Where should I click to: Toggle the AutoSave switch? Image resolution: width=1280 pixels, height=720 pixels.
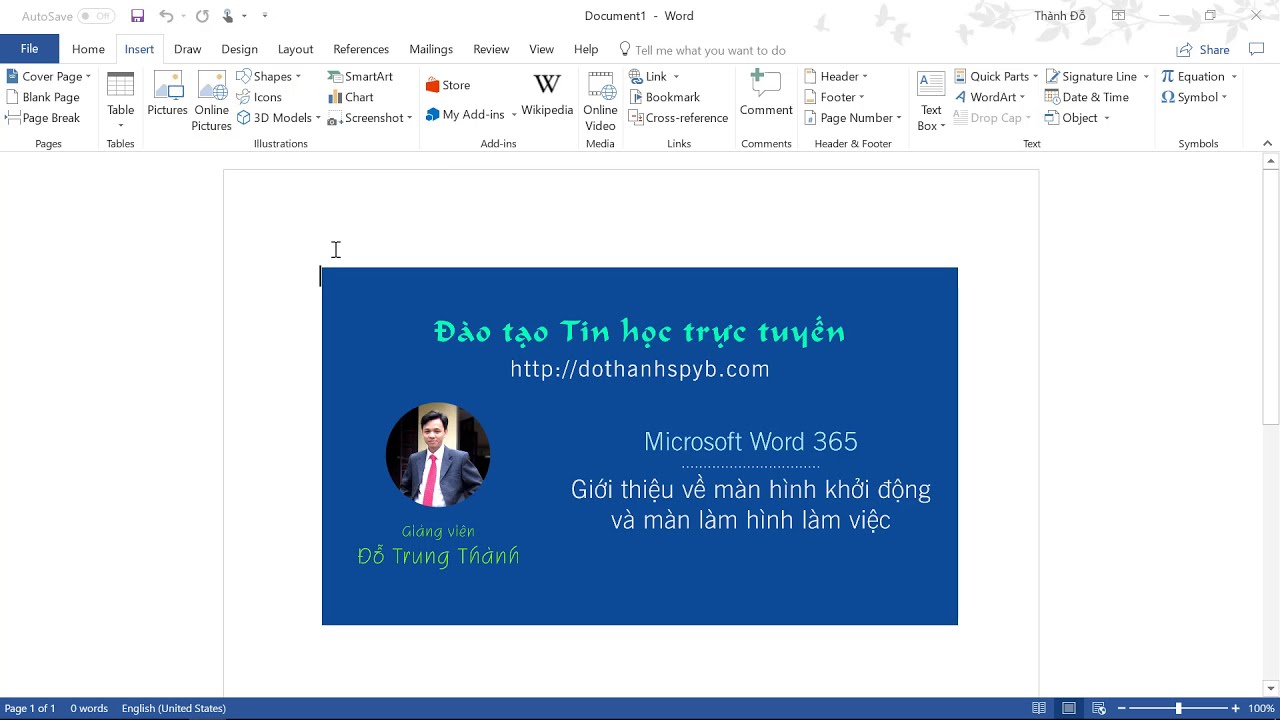[96, 16]
